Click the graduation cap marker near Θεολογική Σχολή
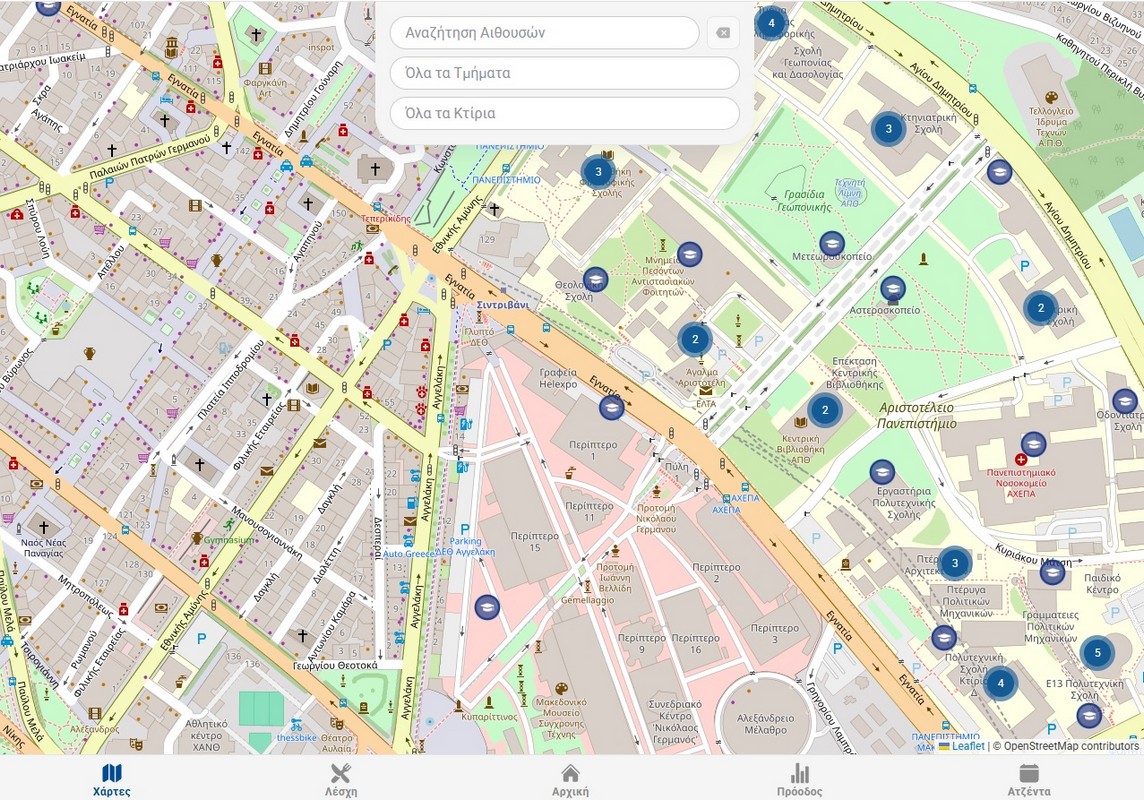 pyautogui.click(x=596, y=279)
